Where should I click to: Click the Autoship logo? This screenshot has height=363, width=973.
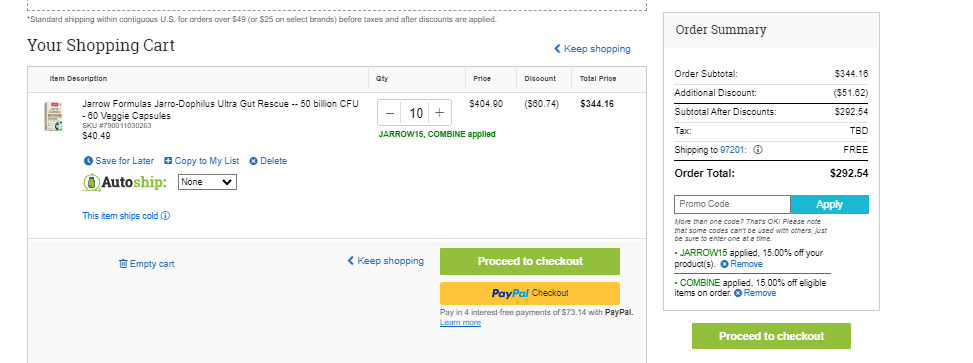pyautogui.click(x=125, y=182)
